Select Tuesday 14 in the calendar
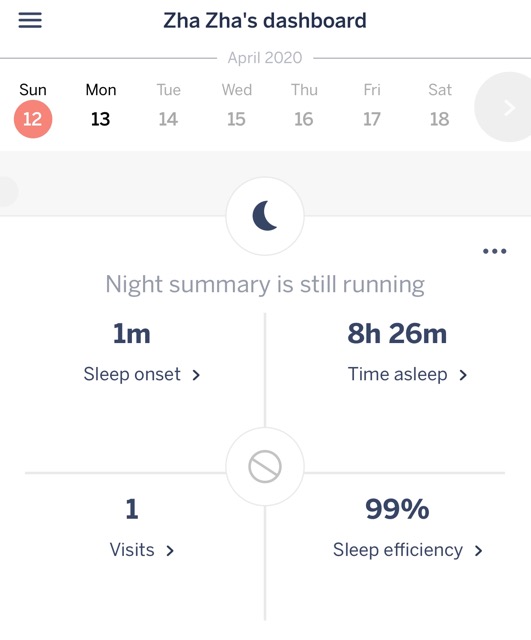Screen dimensions: 531x640 tap(168, 119)
